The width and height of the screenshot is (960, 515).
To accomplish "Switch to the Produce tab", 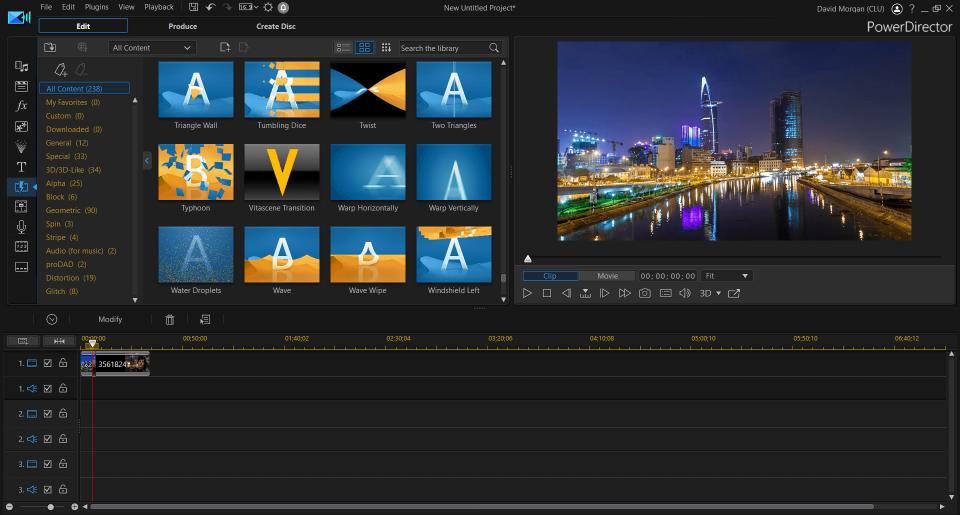I will pyautogui.click(x=182, y=26).
